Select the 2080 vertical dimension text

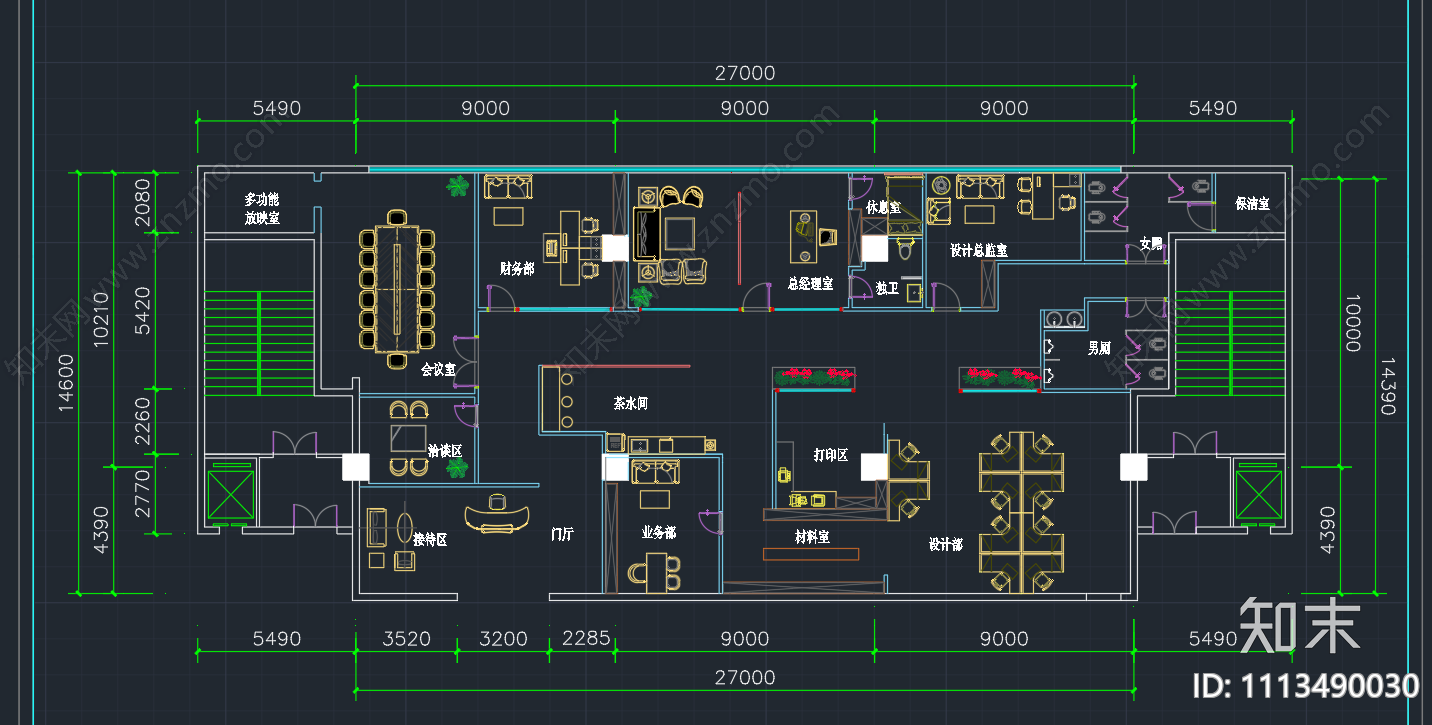click(x=143, y=204)
